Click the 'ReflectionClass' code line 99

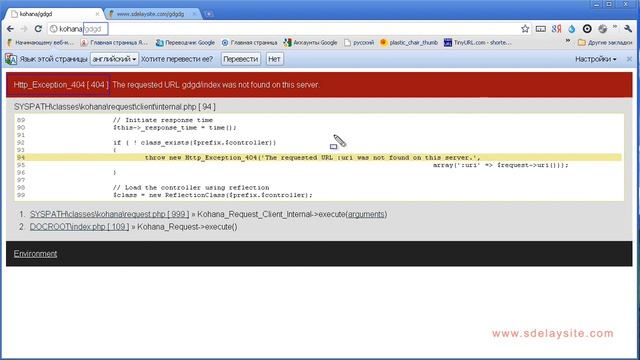pyautogui.click(x=213, y=195)
